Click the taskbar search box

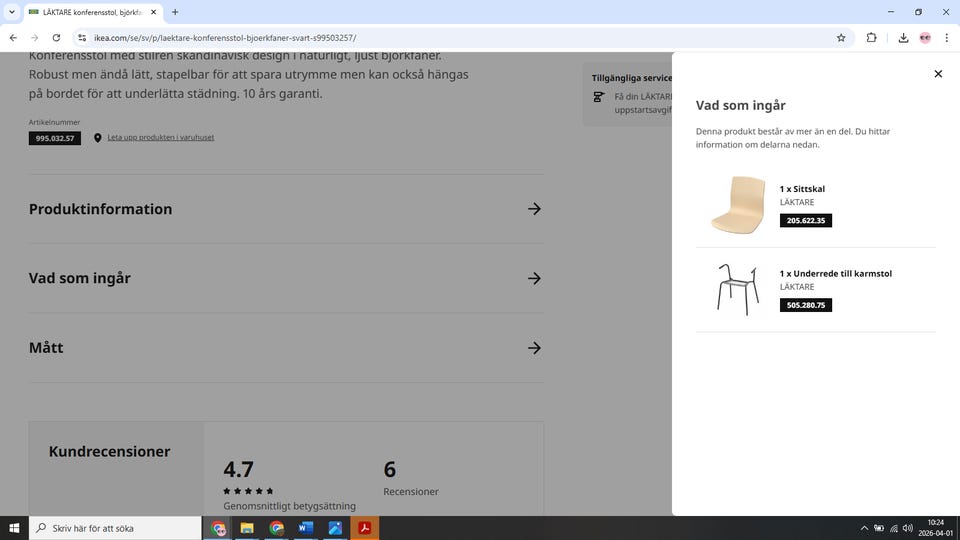coord(115,528)
